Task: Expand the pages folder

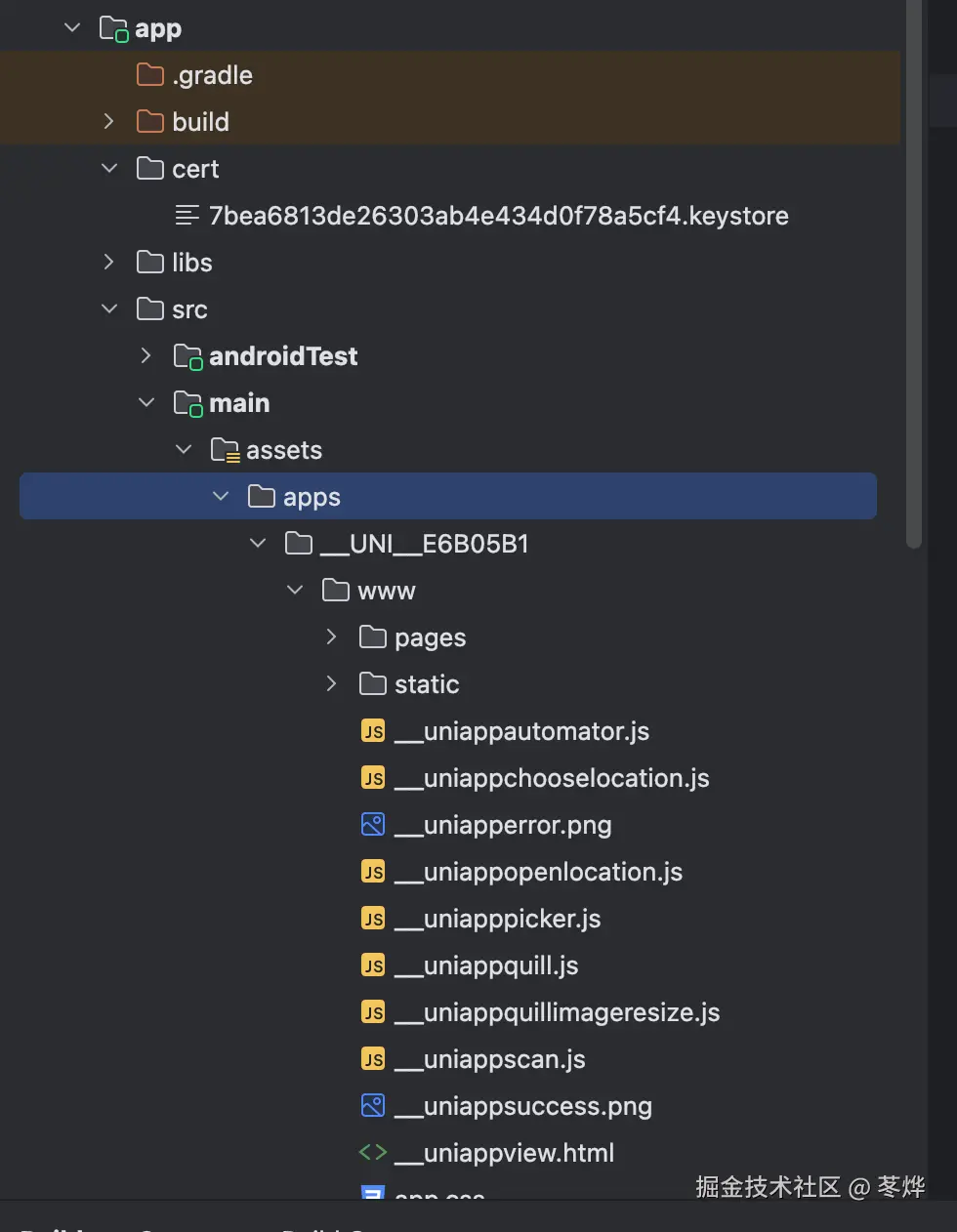Action: (331, 637)
